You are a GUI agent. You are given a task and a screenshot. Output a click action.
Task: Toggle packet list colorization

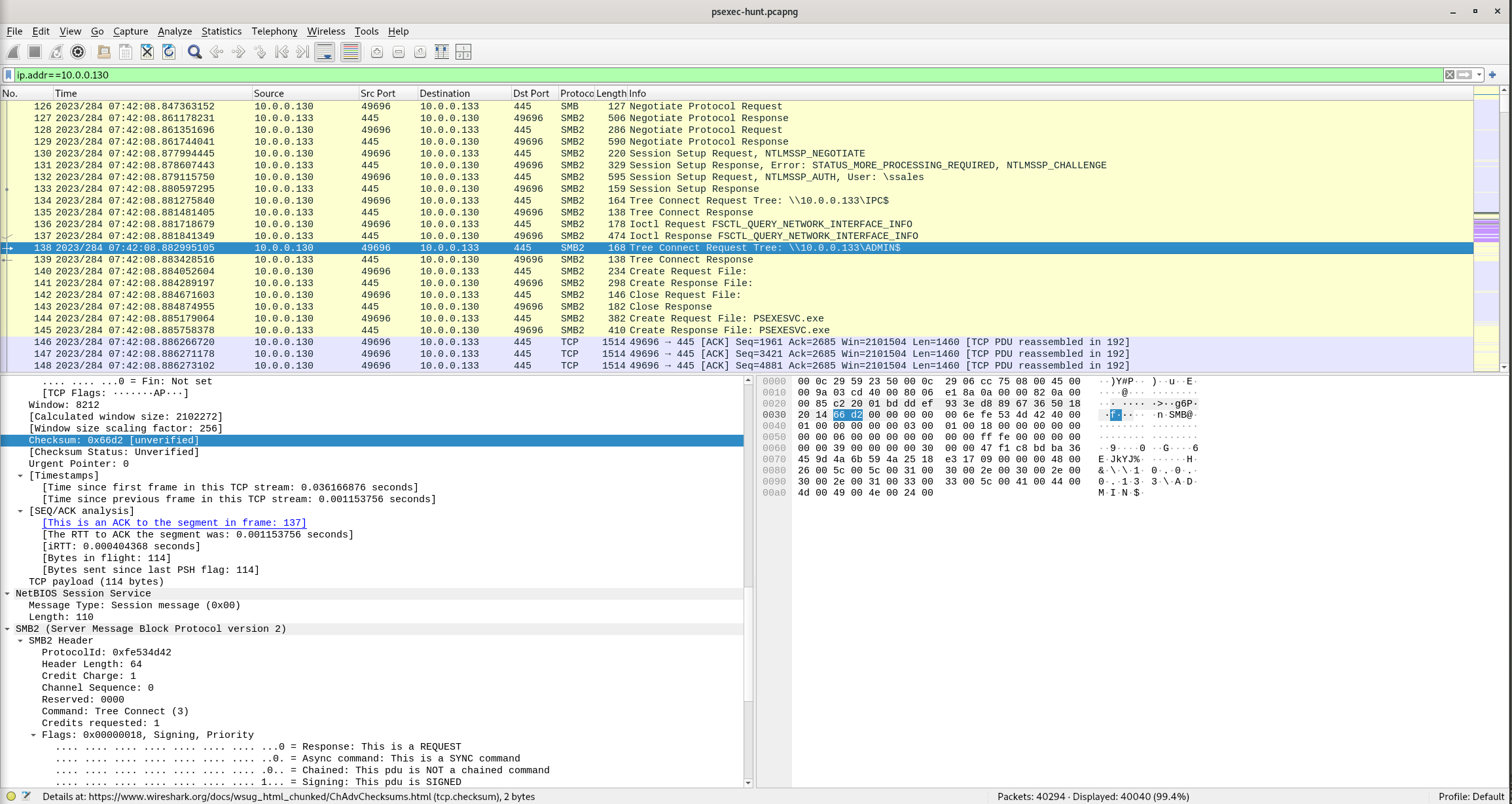351,52
